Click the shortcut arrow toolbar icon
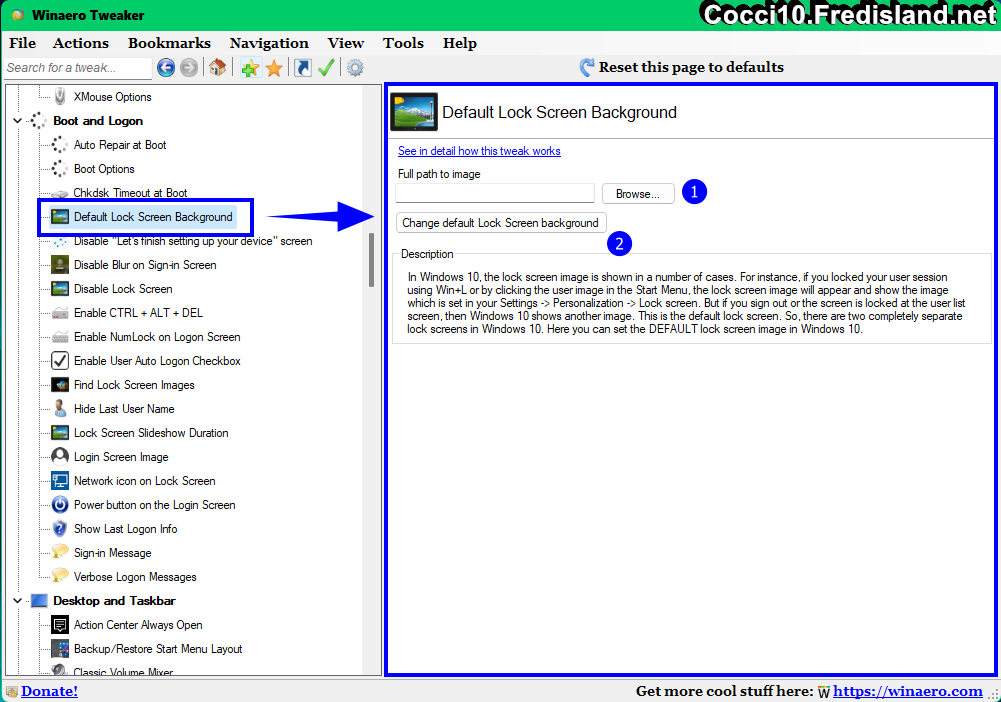The width and height of the screenshot is (1001, 702). tap(303, 68)
